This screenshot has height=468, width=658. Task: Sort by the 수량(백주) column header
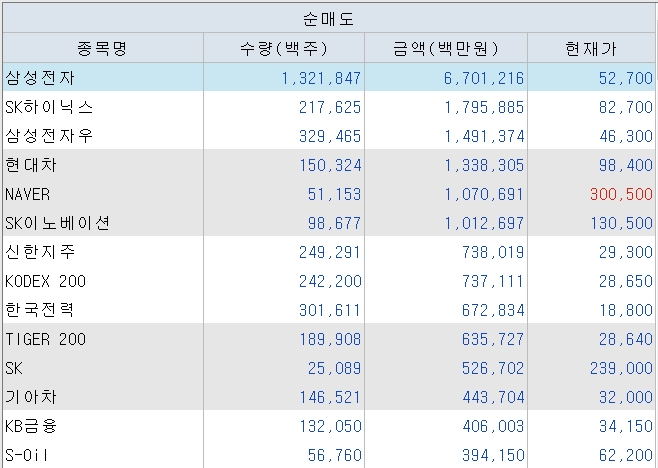[284, 48]
